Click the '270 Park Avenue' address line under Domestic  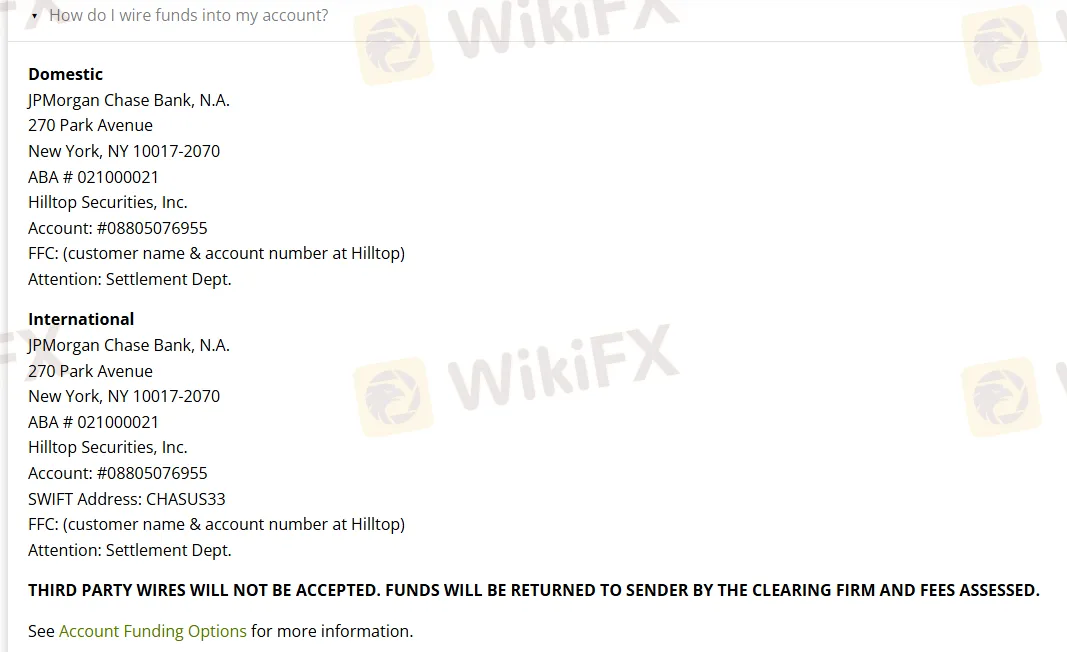coord(90,125)
